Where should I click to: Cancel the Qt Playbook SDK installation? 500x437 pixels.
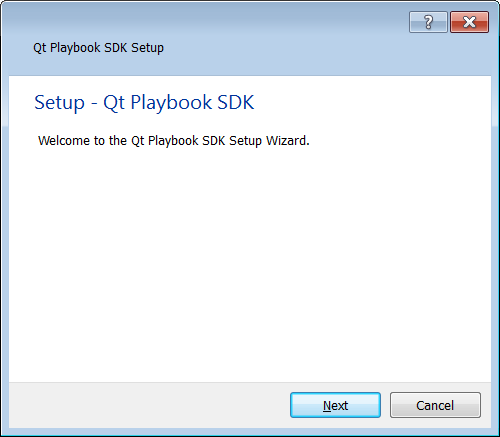coord(435,405)
